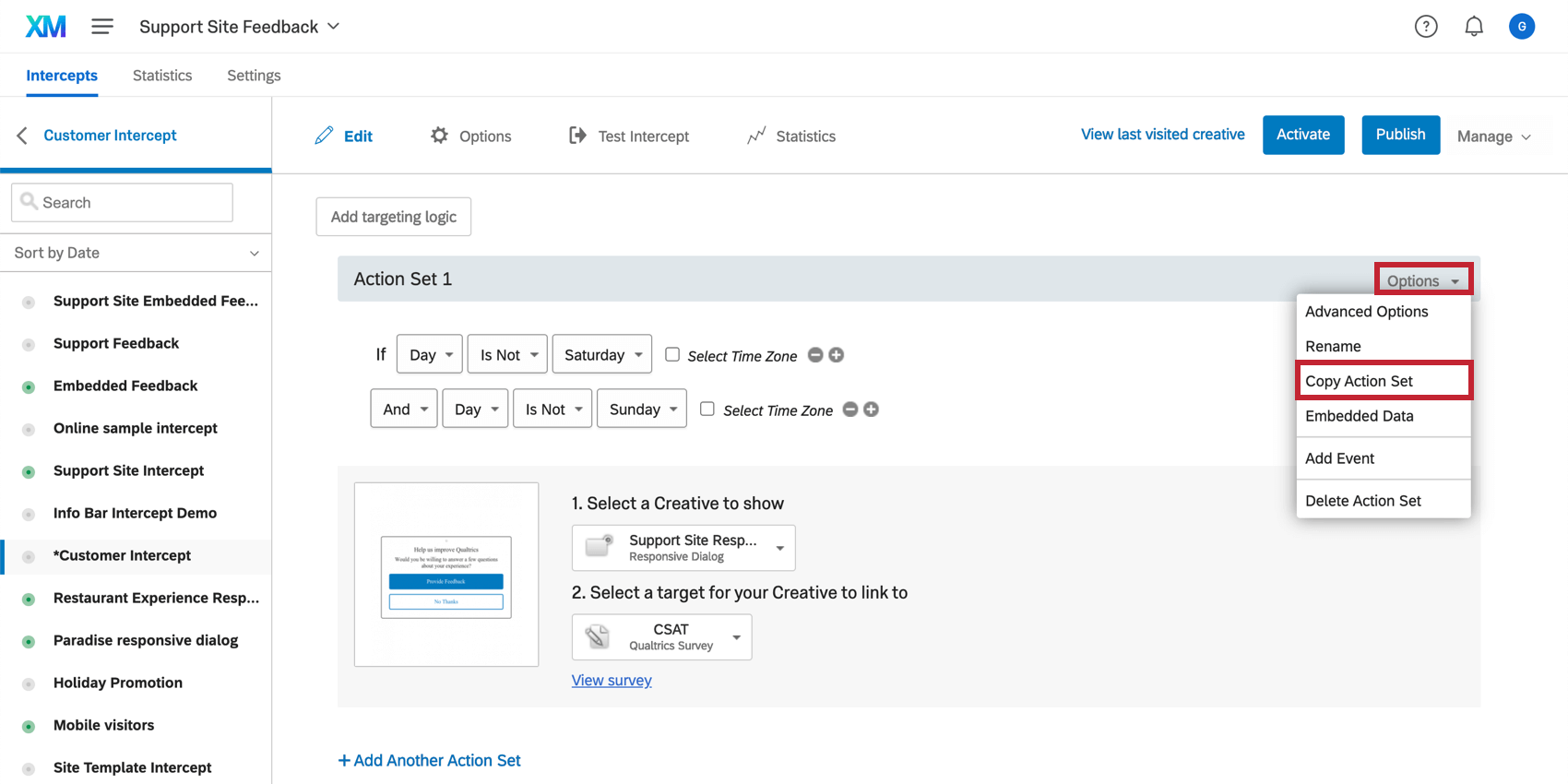Click the intercept search field
1568x784 pixels.
[x=122, y=203]
